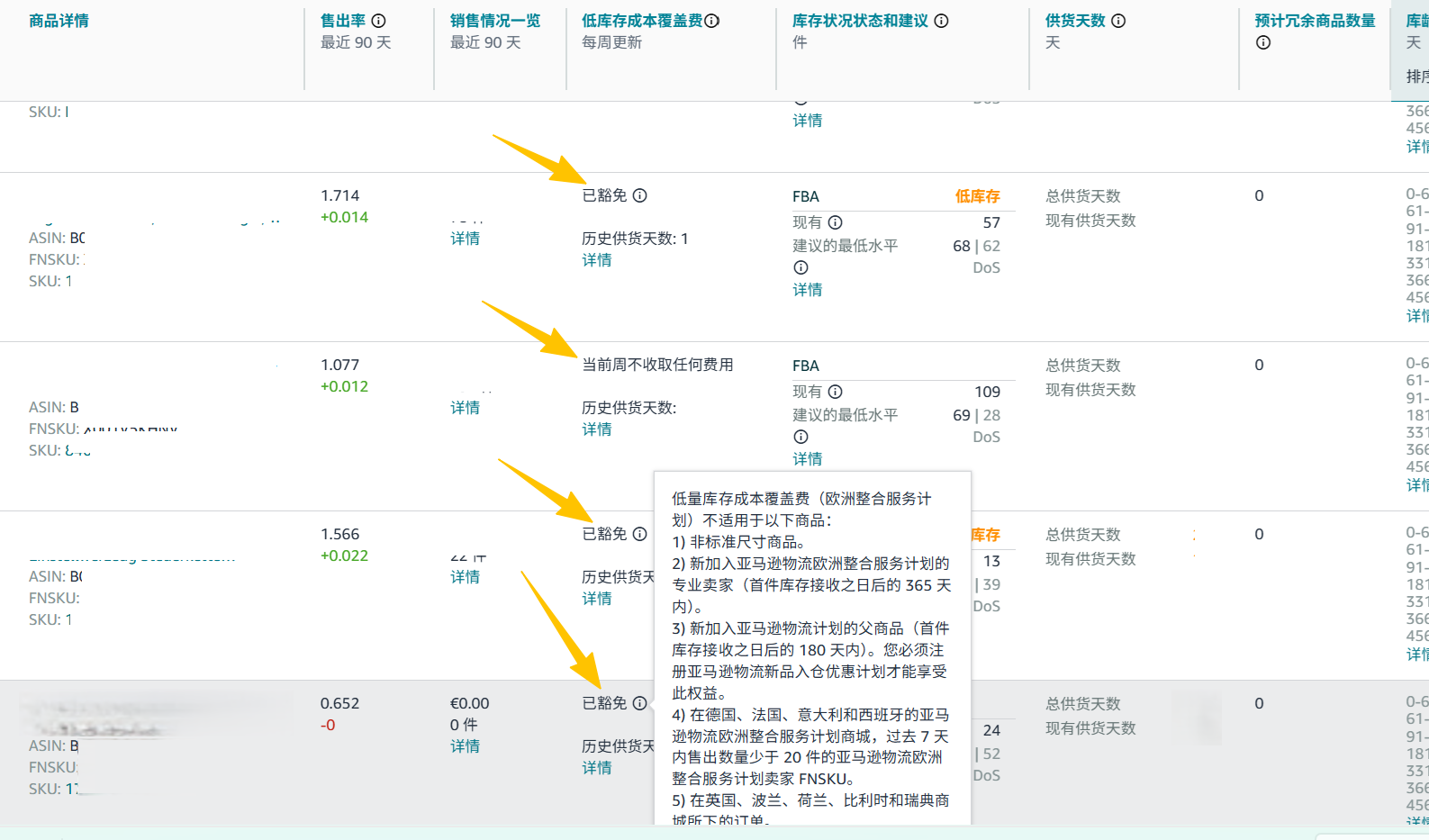Open the 库存状况状态和建议 header info icon
The height and width of the screenshot is (840, 1429).
[941, 21]
